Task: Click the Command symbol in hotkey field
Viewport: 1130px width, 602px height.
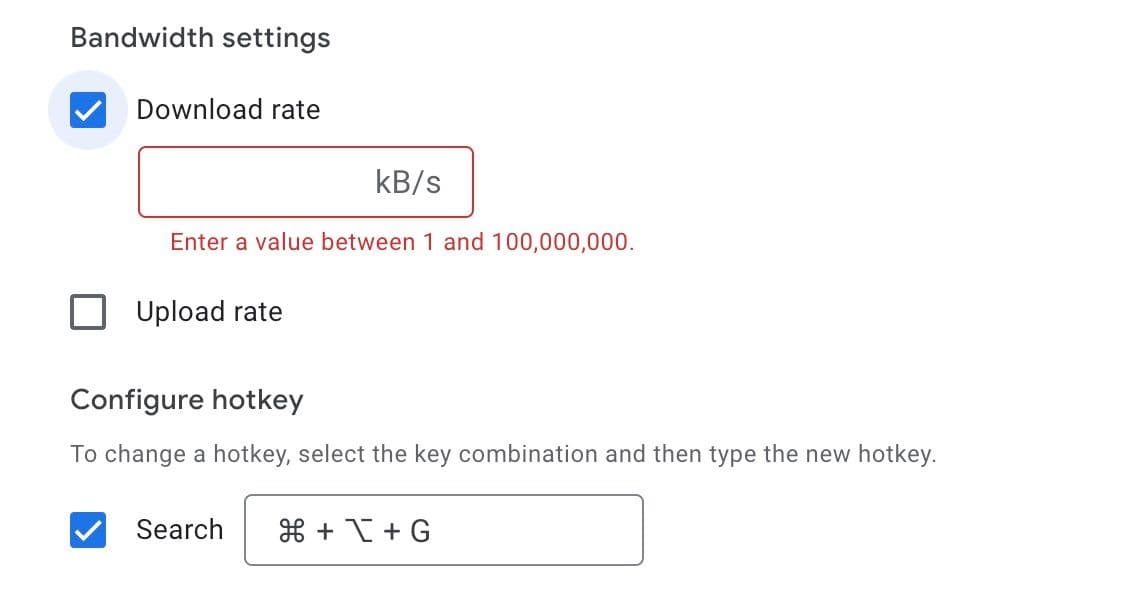Action: (x=292, y=531)
